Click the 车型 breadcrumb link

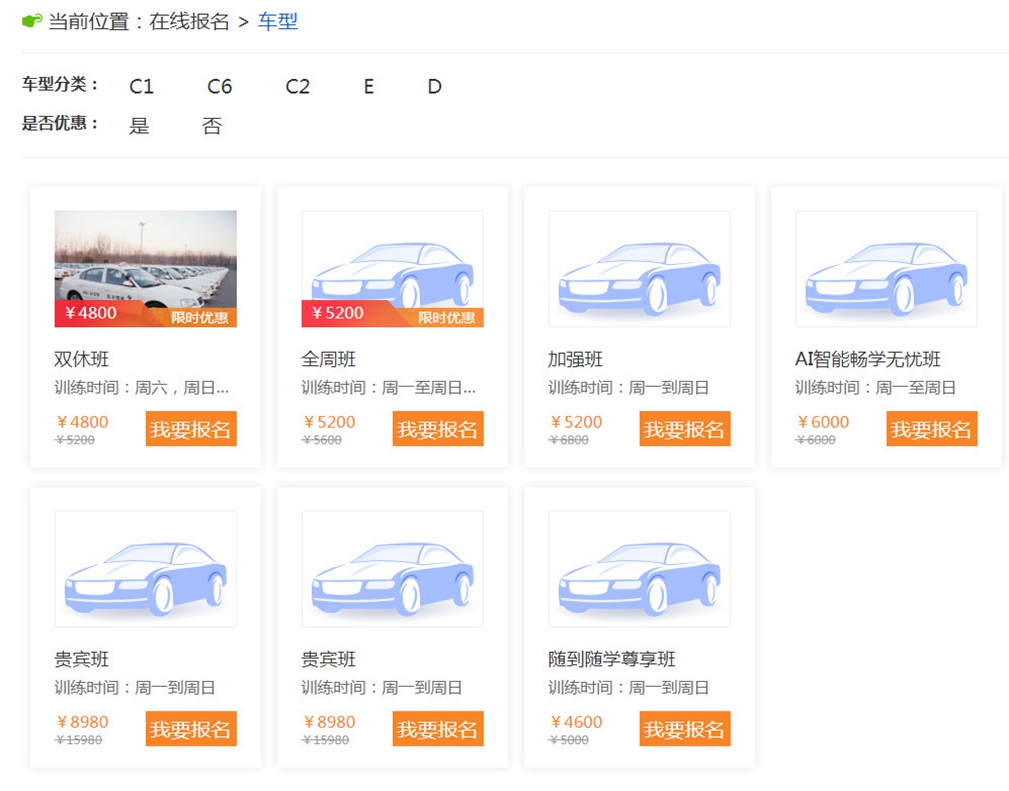278,21
